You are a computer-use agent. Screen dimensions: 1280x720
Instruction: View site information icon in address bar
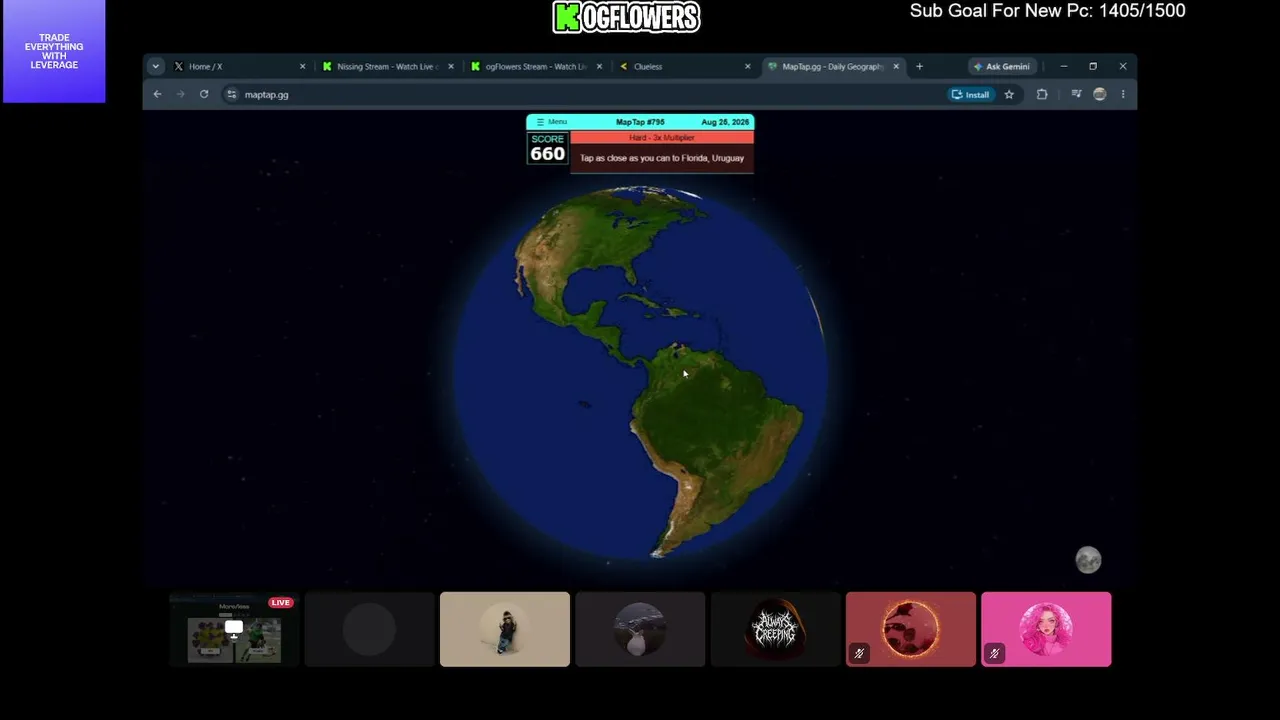point(232,94)
